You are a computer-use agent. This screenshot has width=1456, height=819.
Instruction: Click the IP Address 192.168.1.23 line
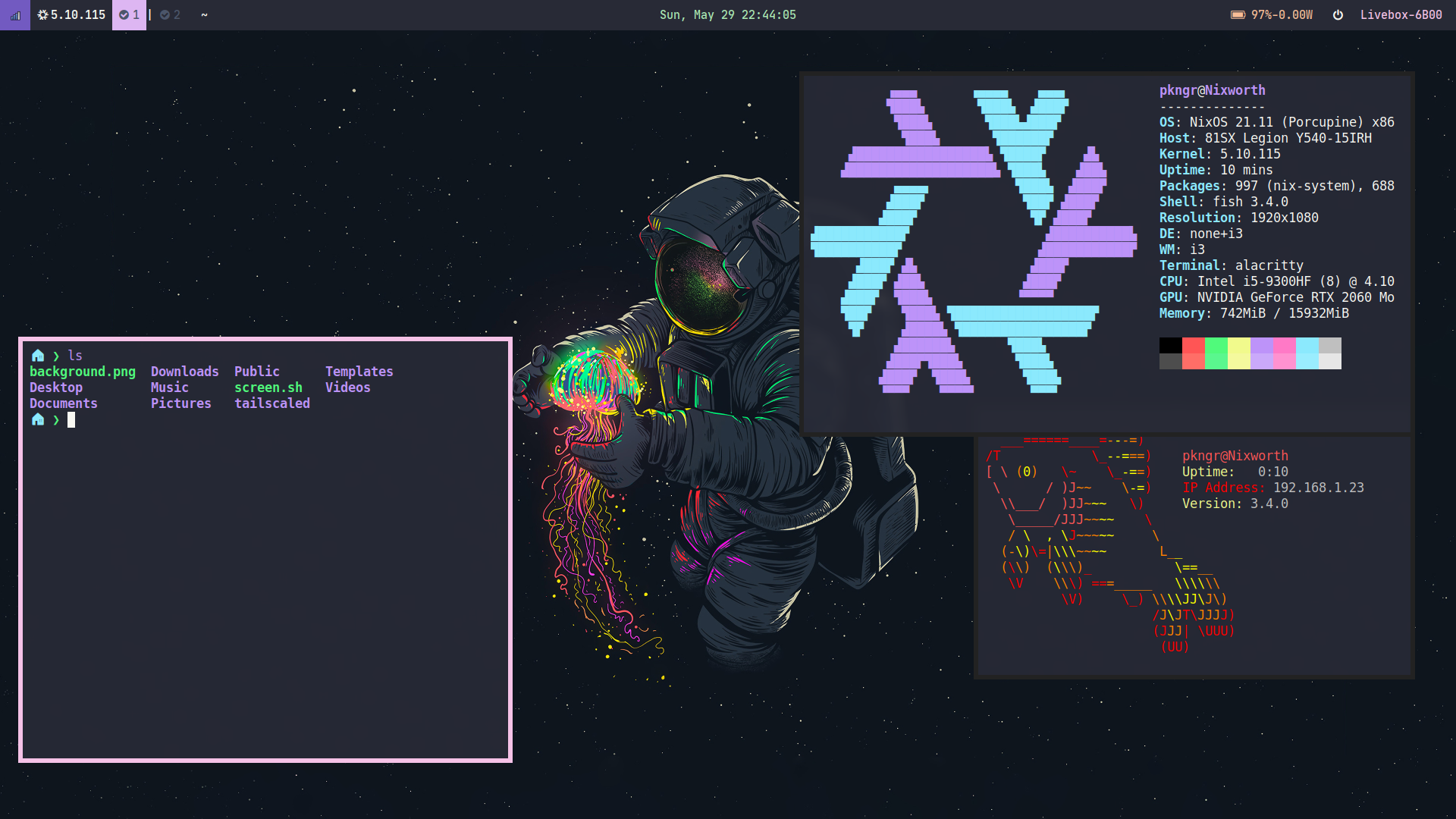click(1272, 488)
